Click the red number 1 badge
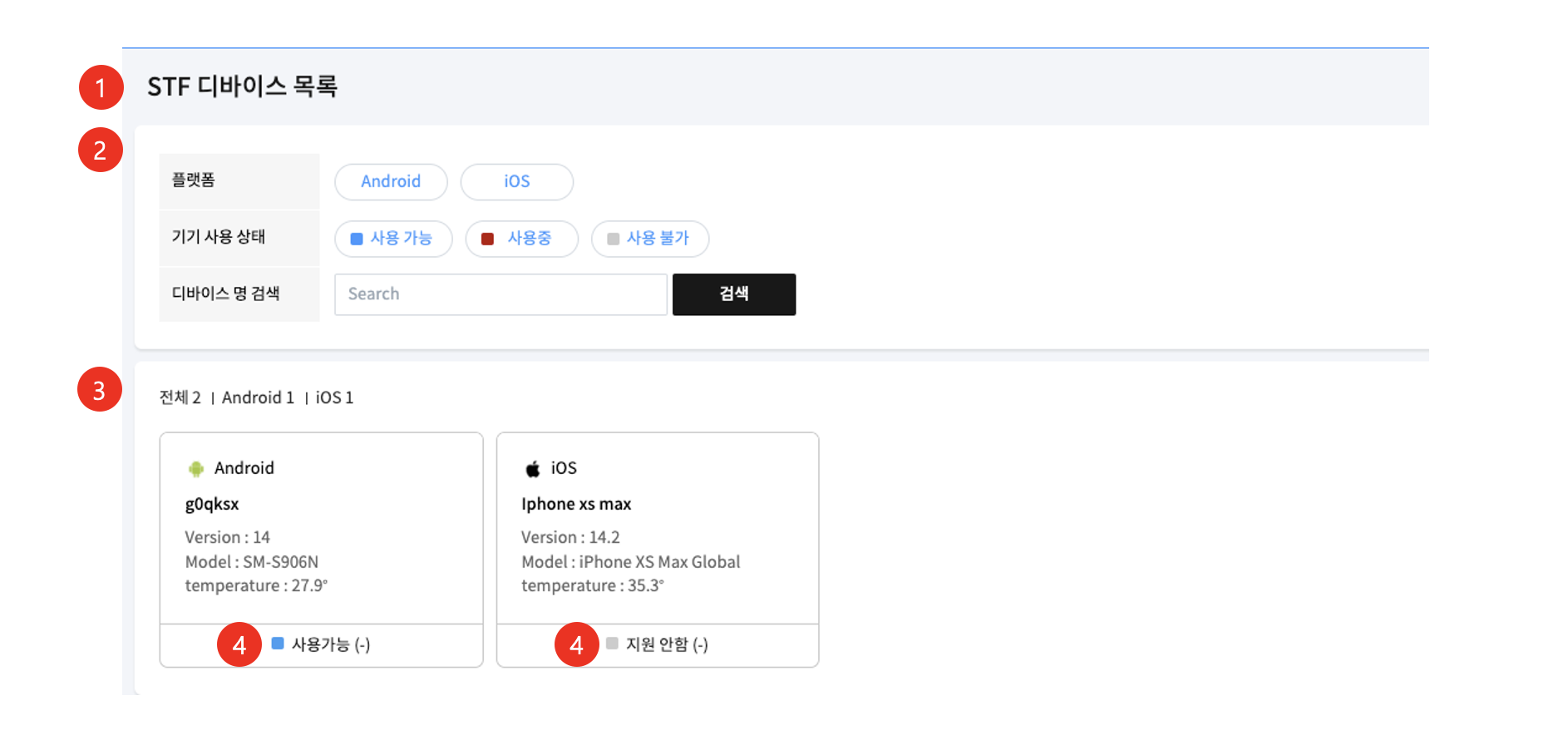 point(101,87)
